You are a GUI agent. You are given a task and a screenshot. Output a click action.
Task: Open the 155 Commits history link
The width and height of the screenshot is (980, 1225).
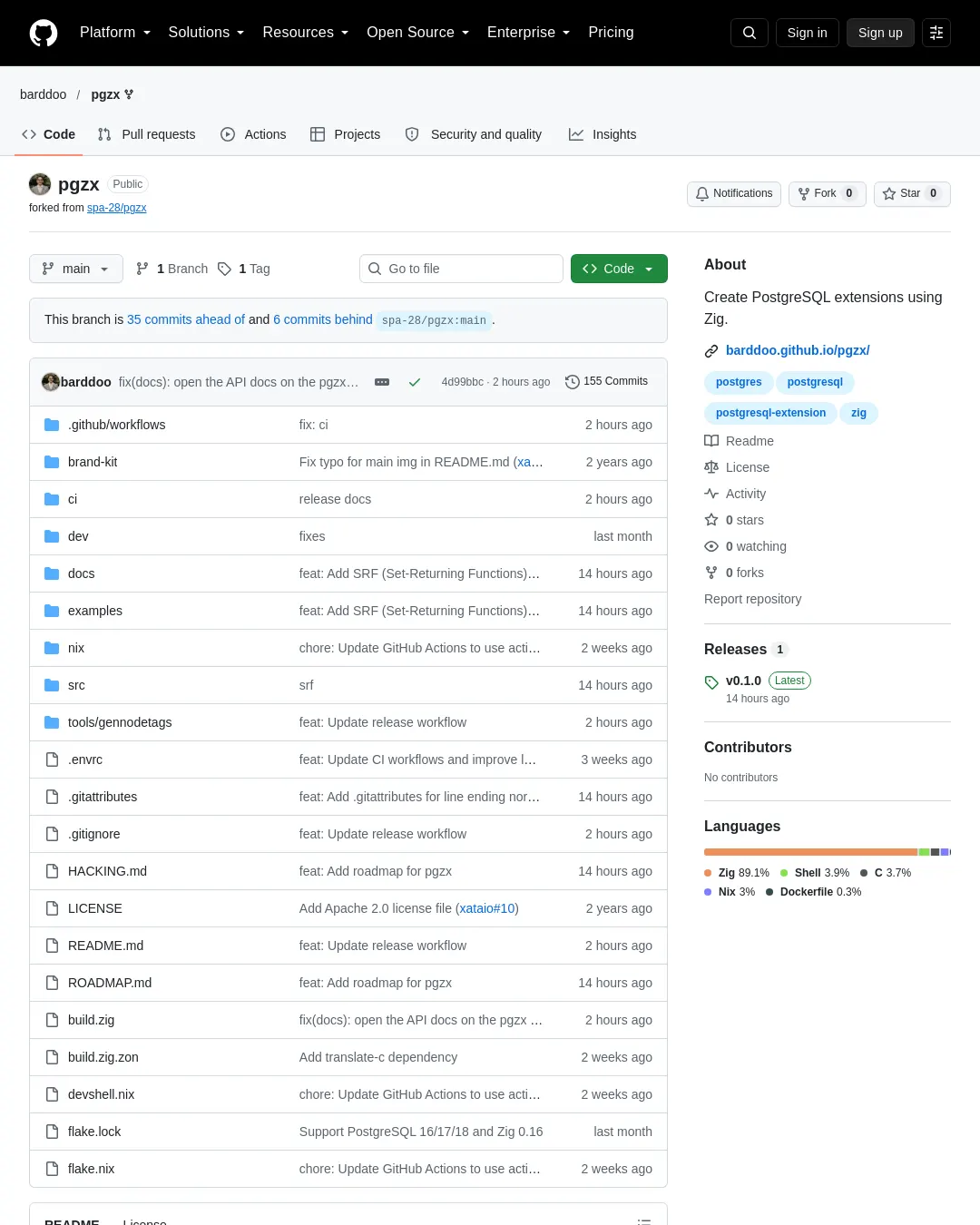pyautogui.click(x=606, y=382)
